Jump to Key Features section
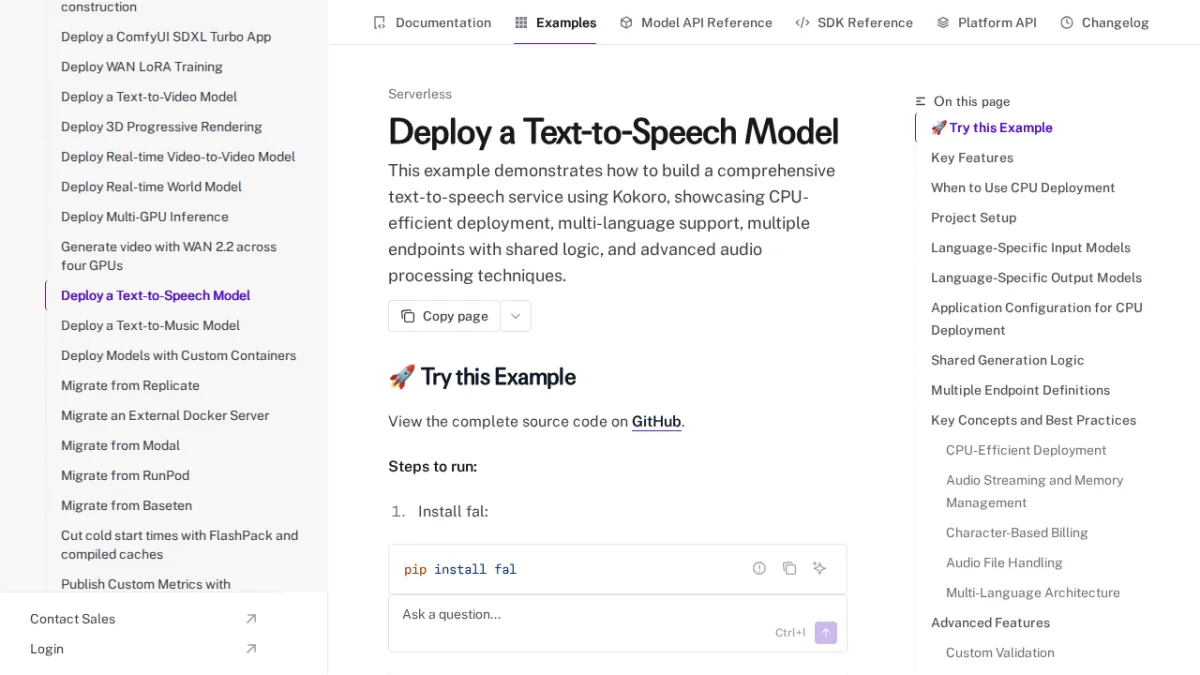The image size is (1200, 675). click(x=972, y=157)
